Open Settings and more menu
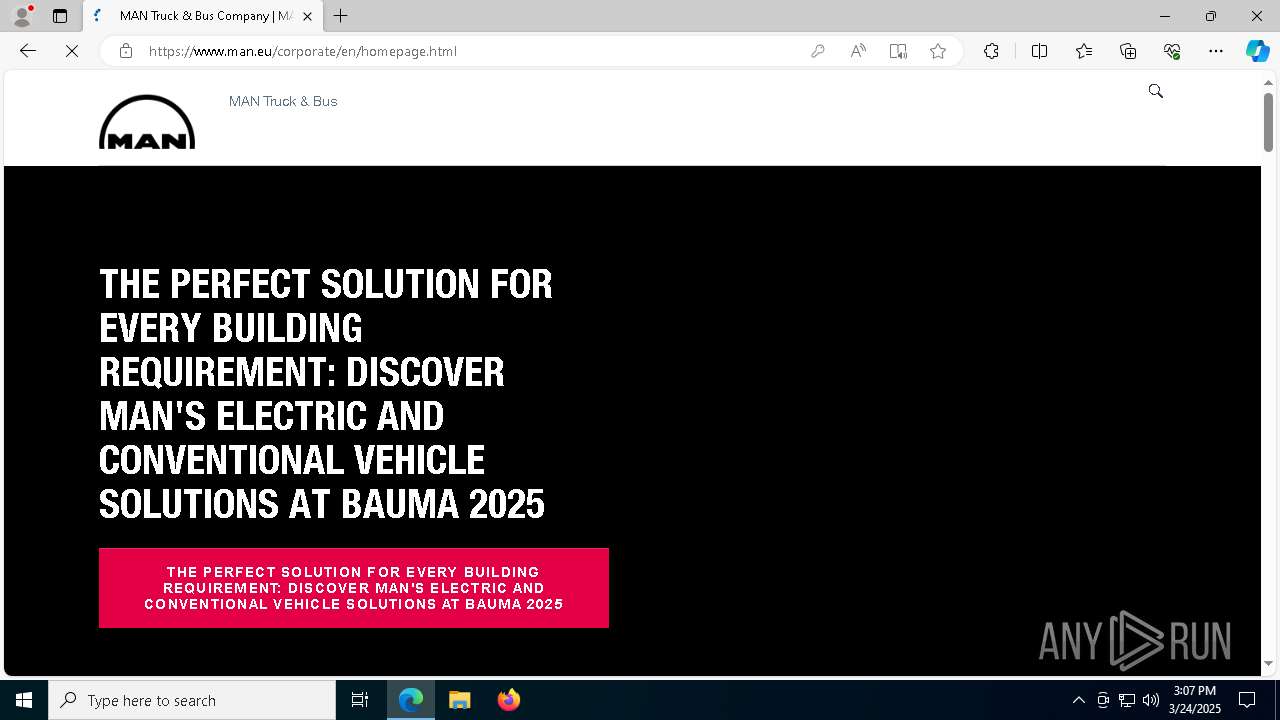This screenshot has width=1280, height=720. coord(1216,51)
